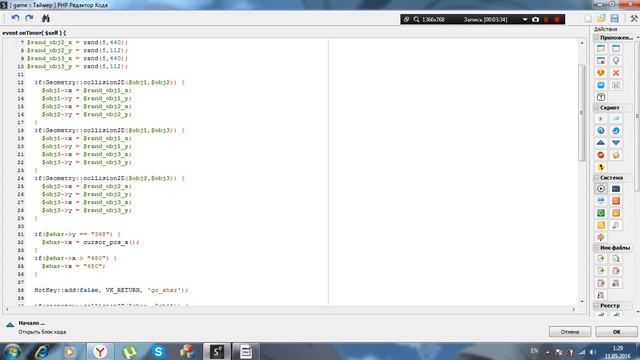Open uTorrent from the taskbar
Viewport: 640px width, 360px height.
coord(129,351)
